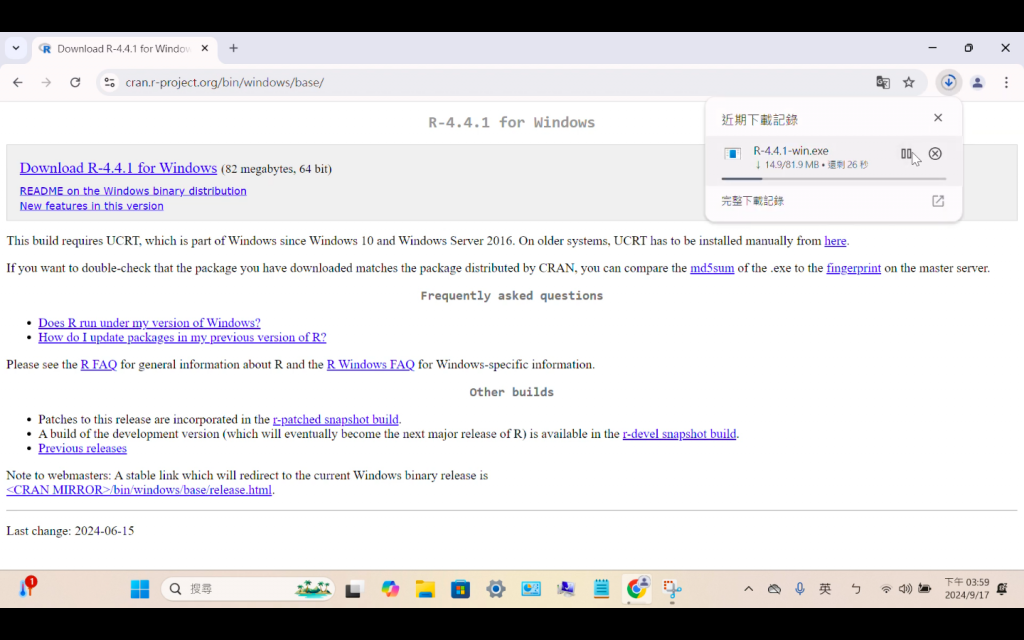Close the recent downloads popup

pyautogui.click(x=938, y=118)
